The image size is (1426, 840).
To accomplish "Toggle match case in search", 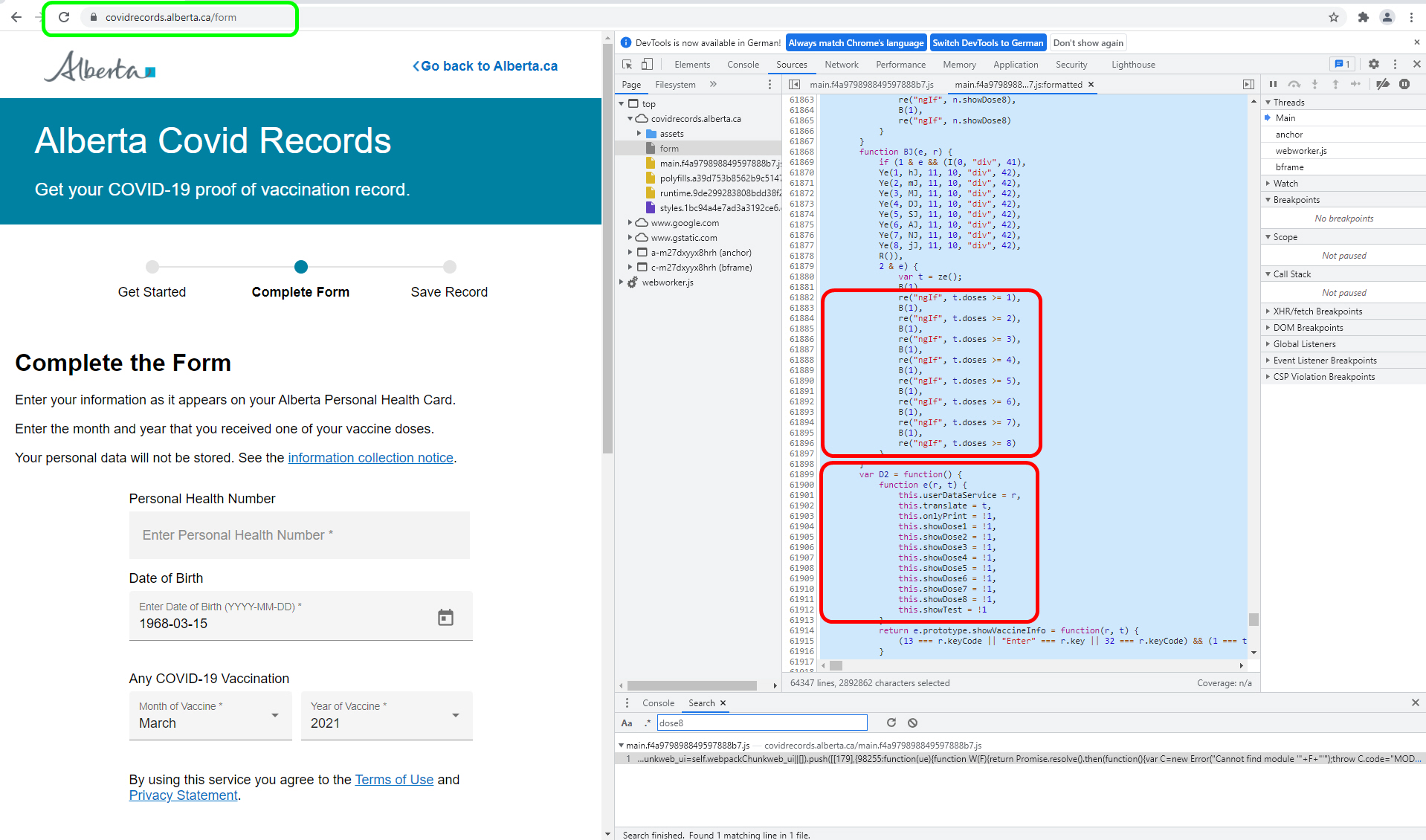I will tap(627, 723).
